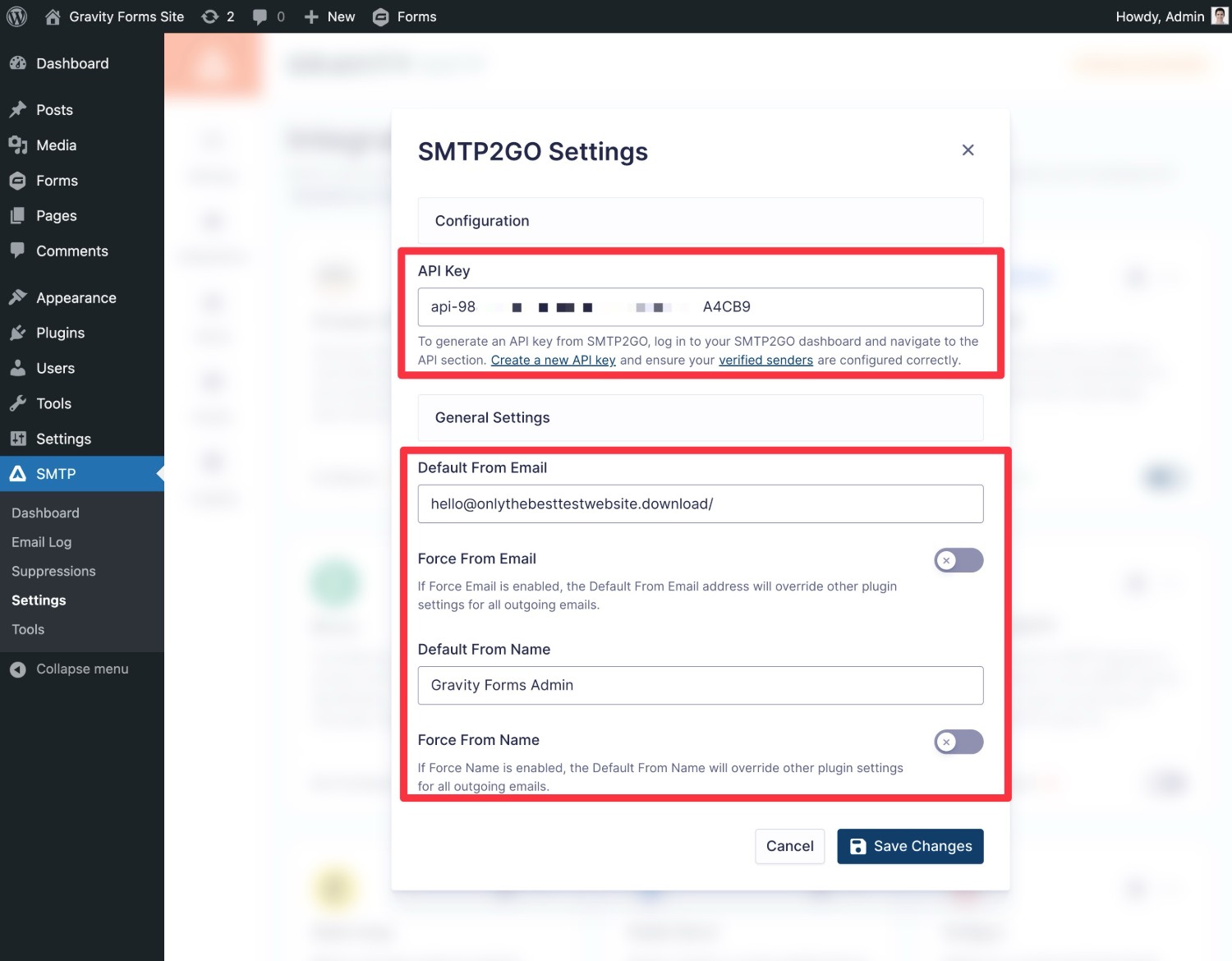Open Posts in sidebar
The height and width of the screenshot is (961, 1232).
click(x=82, y=110)
